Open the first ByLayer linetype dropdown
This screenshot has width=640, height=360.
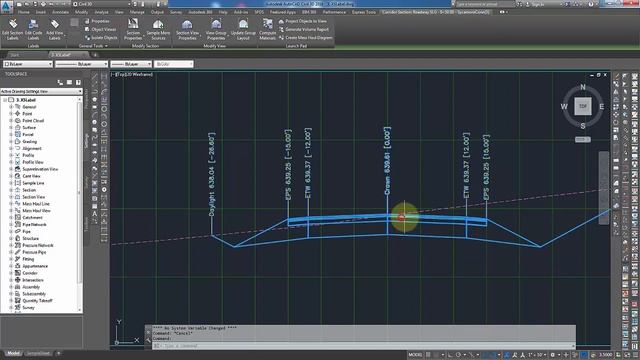81,64
